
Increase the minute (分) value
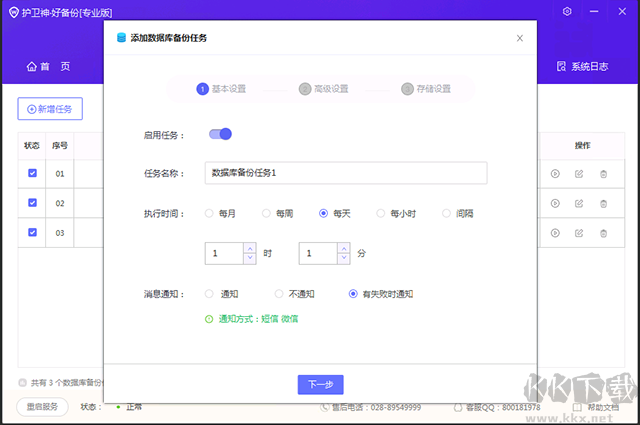click(x=344, y=248)
